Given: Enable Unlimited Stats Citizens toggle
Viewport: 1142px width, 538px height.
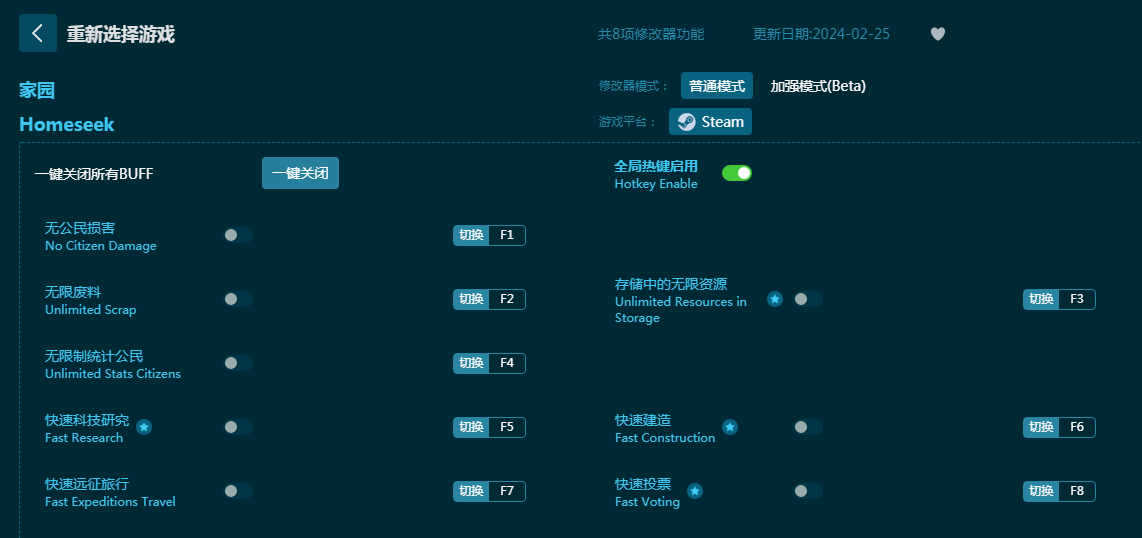Looking at the screenshot, I should (237, 363).
